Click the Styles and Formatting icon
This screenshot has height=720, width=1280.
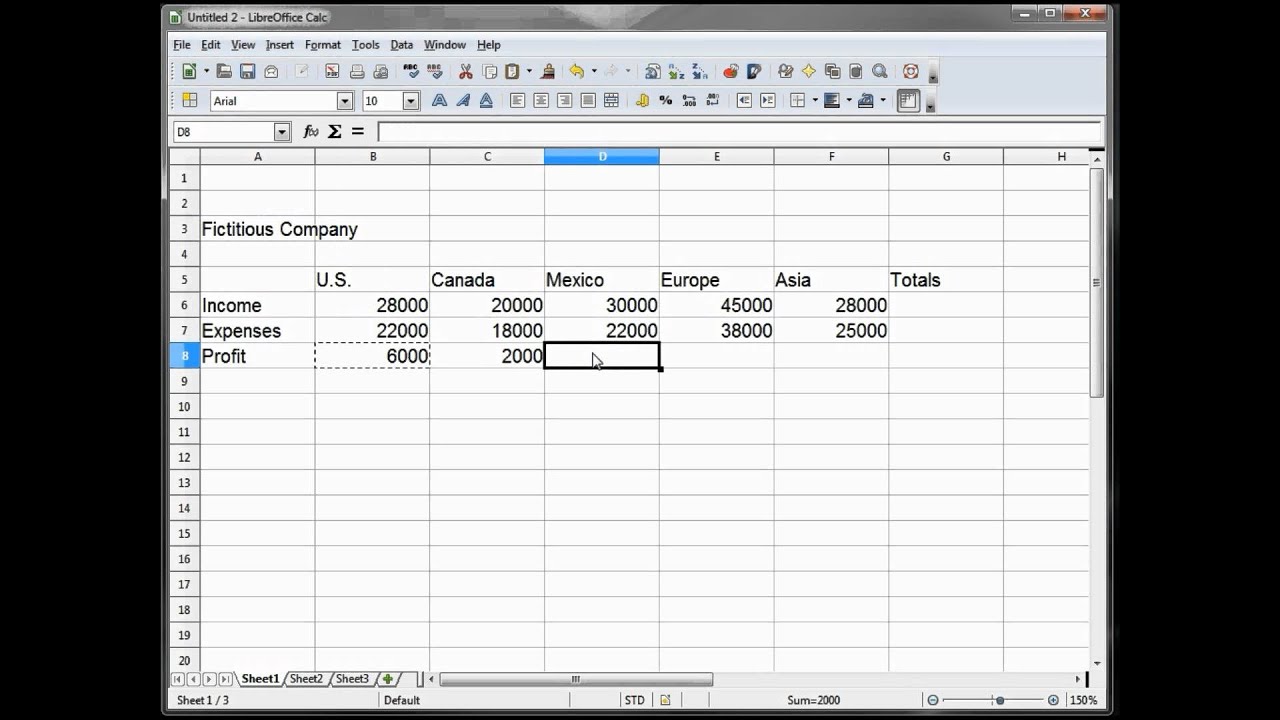(x=190, y=101)
